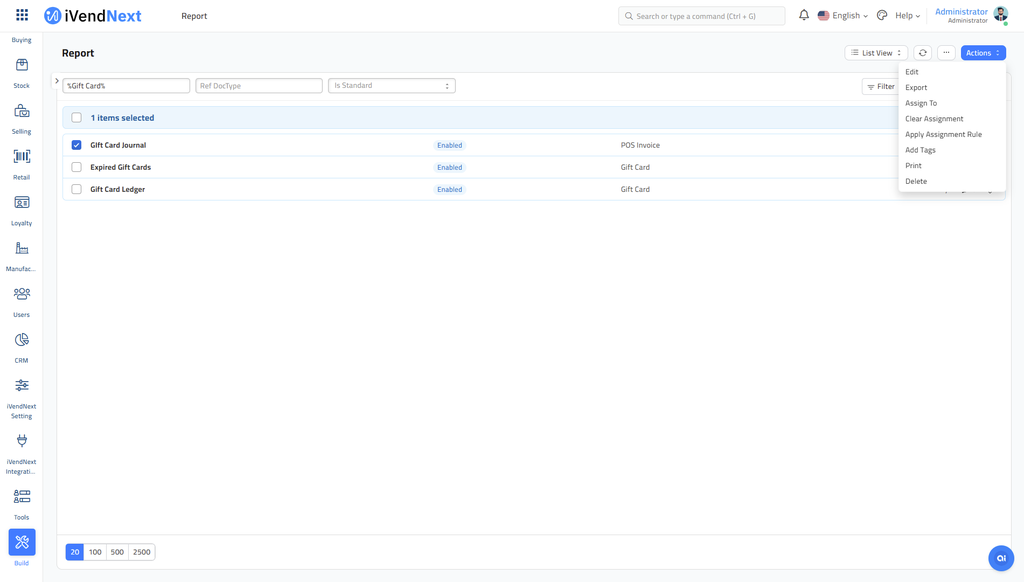
Task: Click the Ref DocType filter field
Action: [259, 86]
